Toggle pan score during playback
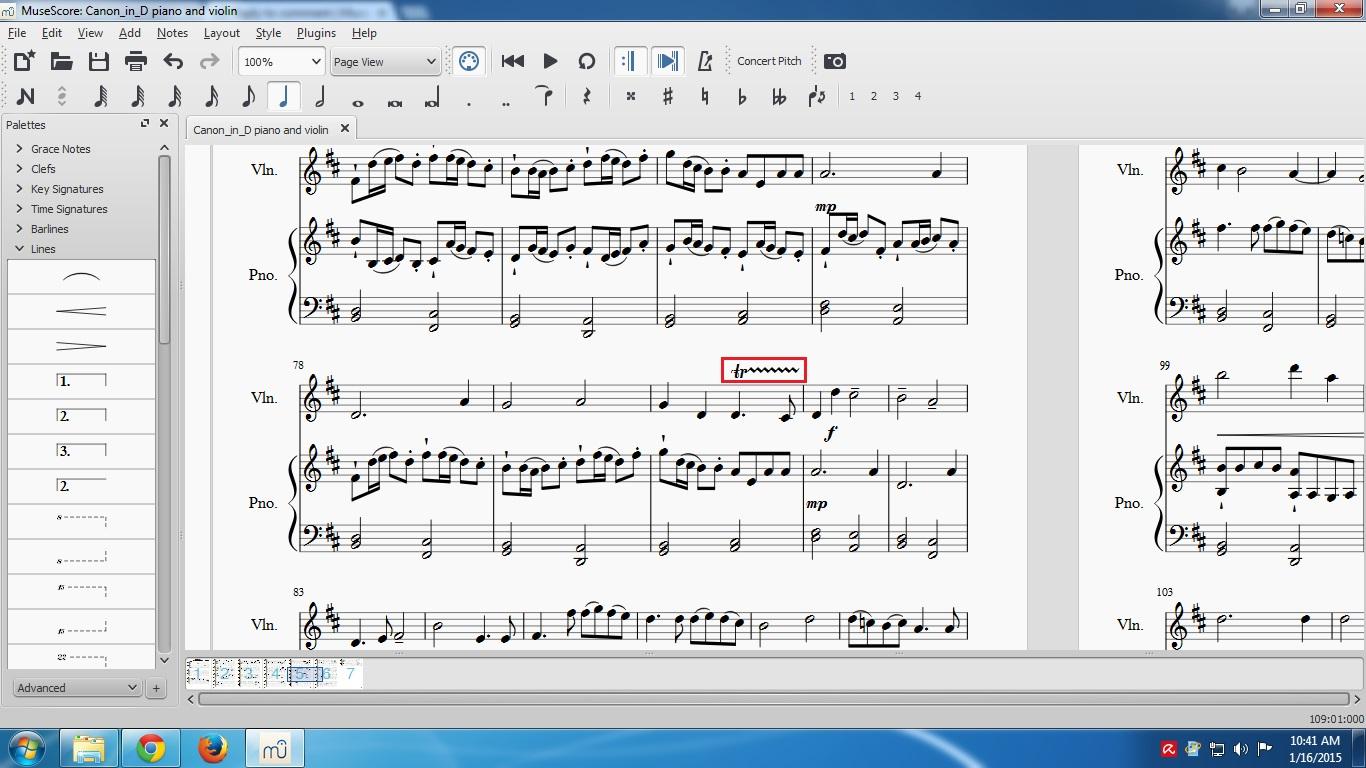Image resolution: width=1366 pixels, height=768 pixels. pyautogui.click(x=667, y=61)
